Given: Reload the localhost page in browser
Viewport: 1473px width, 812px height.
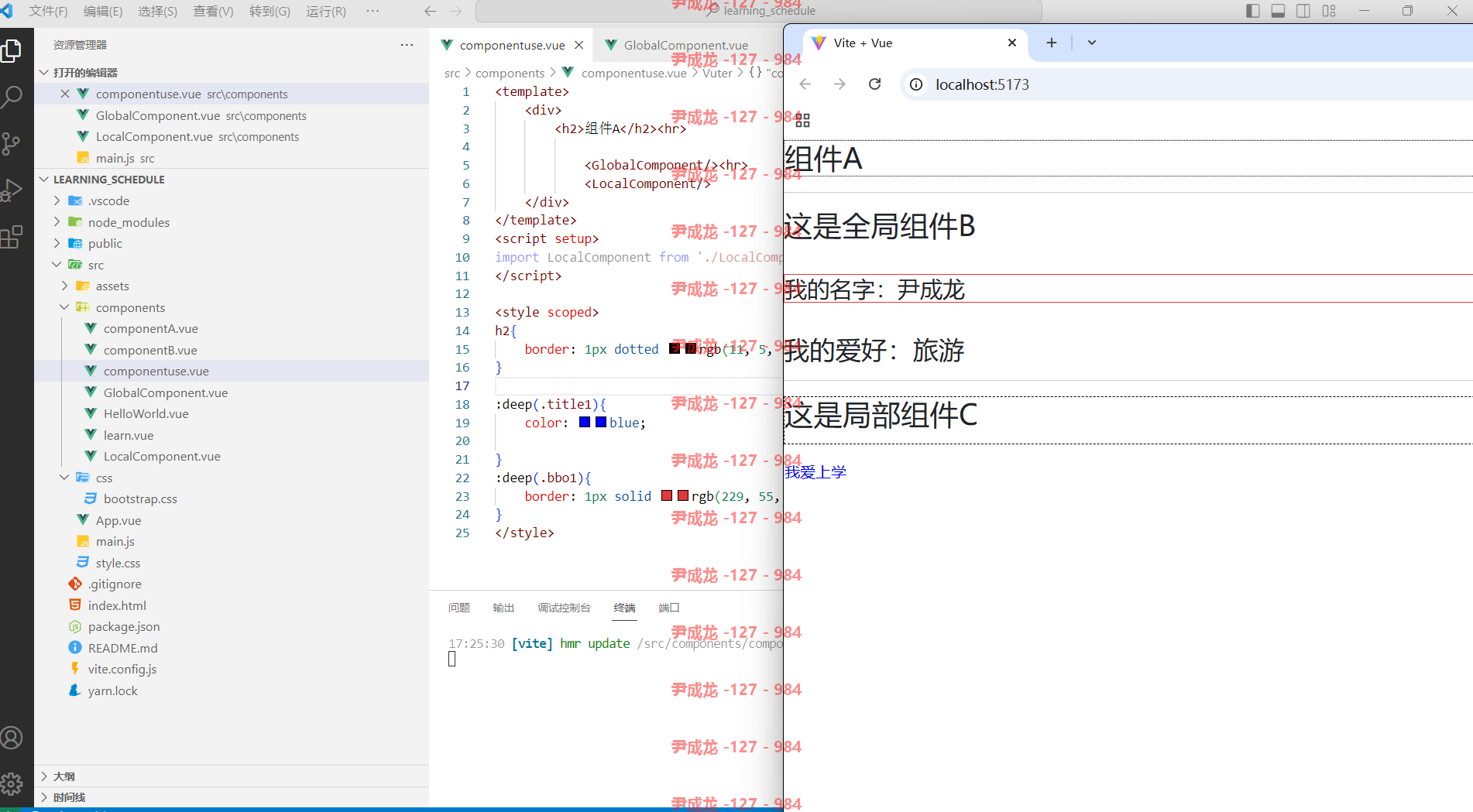Looking at the screenshot, I should point(875,84).
